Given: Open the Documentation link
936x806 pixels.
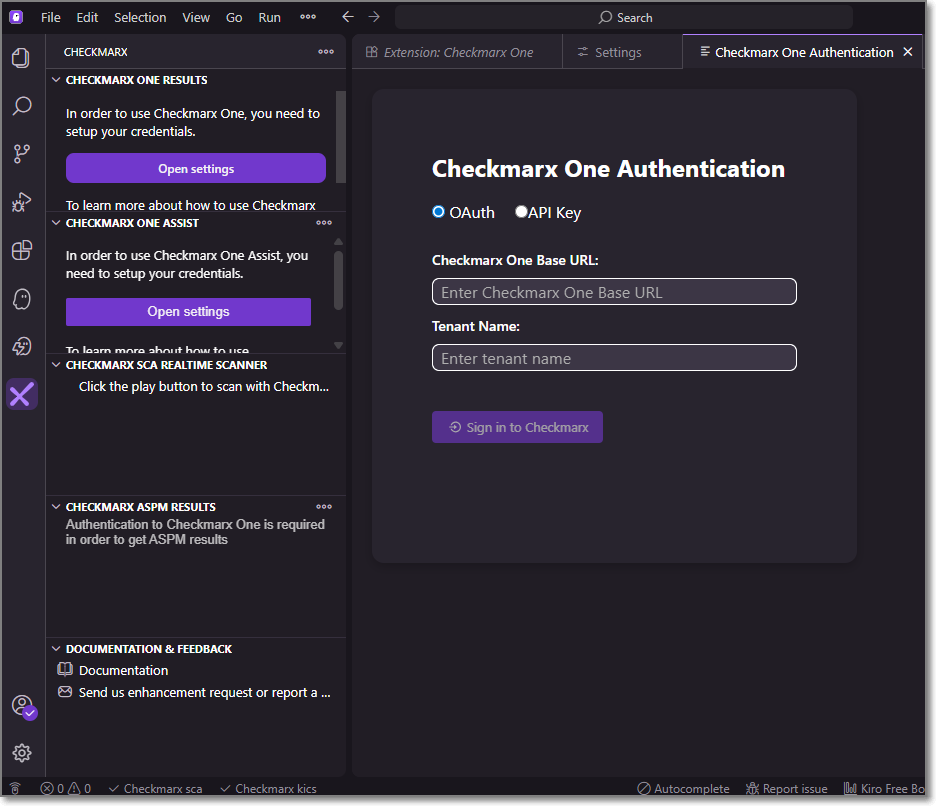Looking at the screenshot, I should 123,671.
